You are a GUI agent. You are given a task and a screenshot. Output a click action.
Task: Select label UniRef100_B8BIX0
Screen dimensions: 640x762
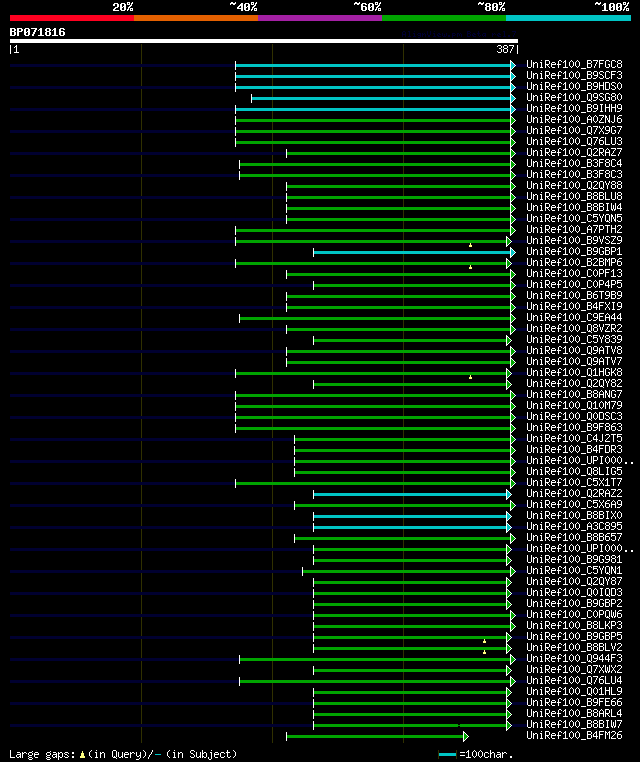pos(574,516)
